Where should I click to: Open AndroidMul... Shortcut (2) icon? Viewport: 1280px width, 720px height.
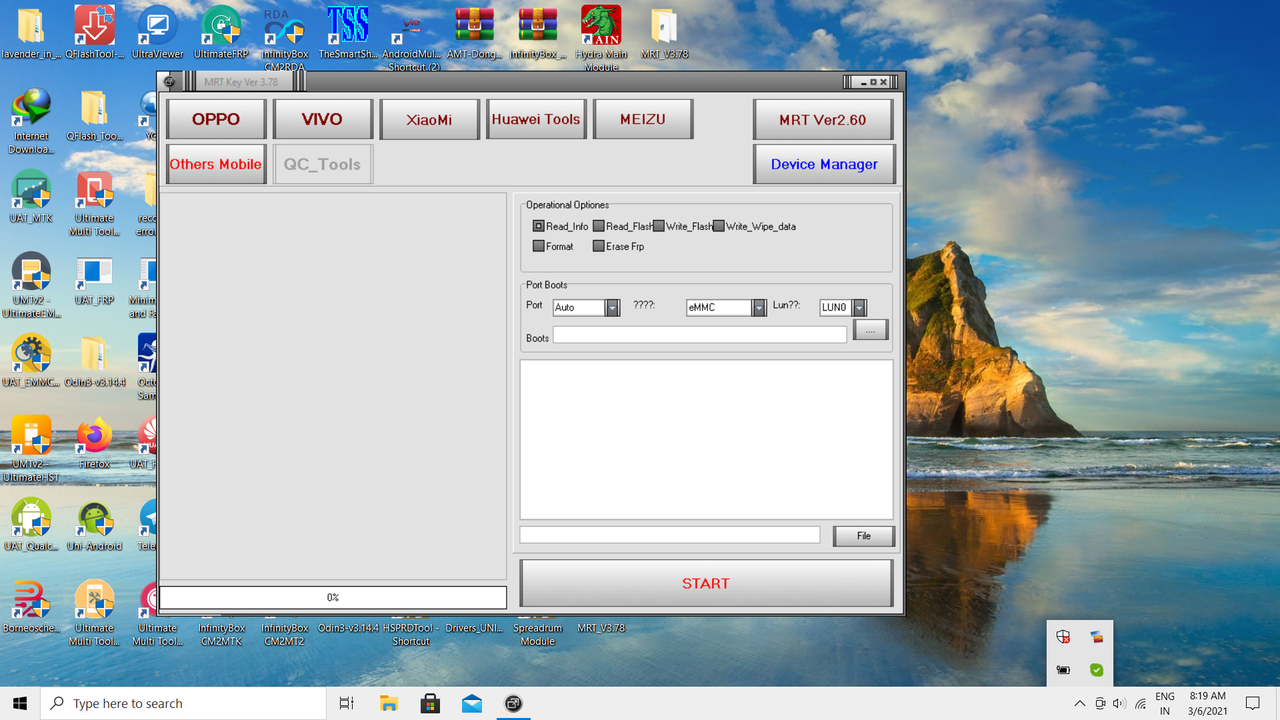click(411, 38)
